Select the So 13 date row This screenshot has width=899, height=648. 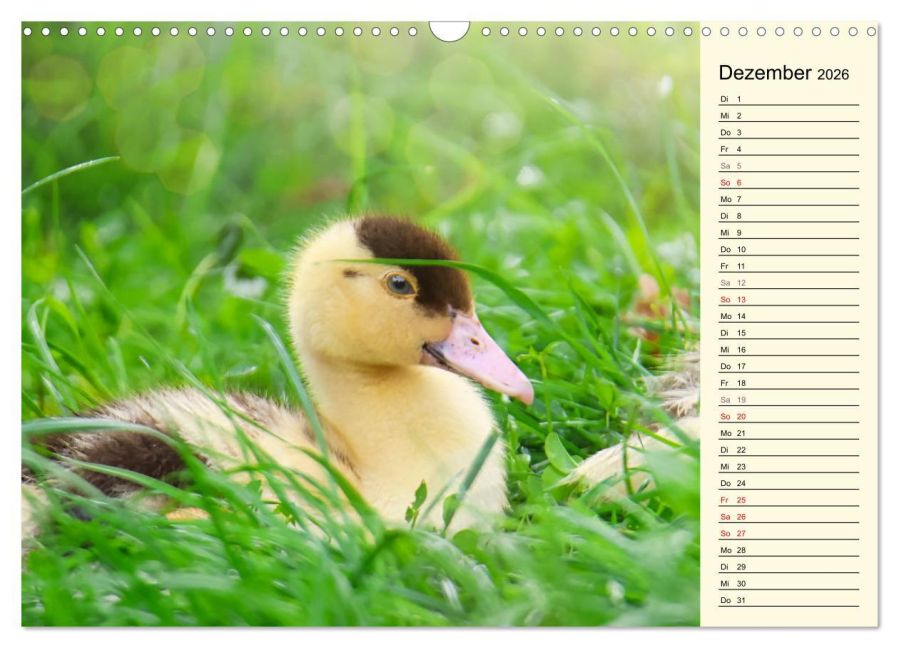click(x=789, y=300)
